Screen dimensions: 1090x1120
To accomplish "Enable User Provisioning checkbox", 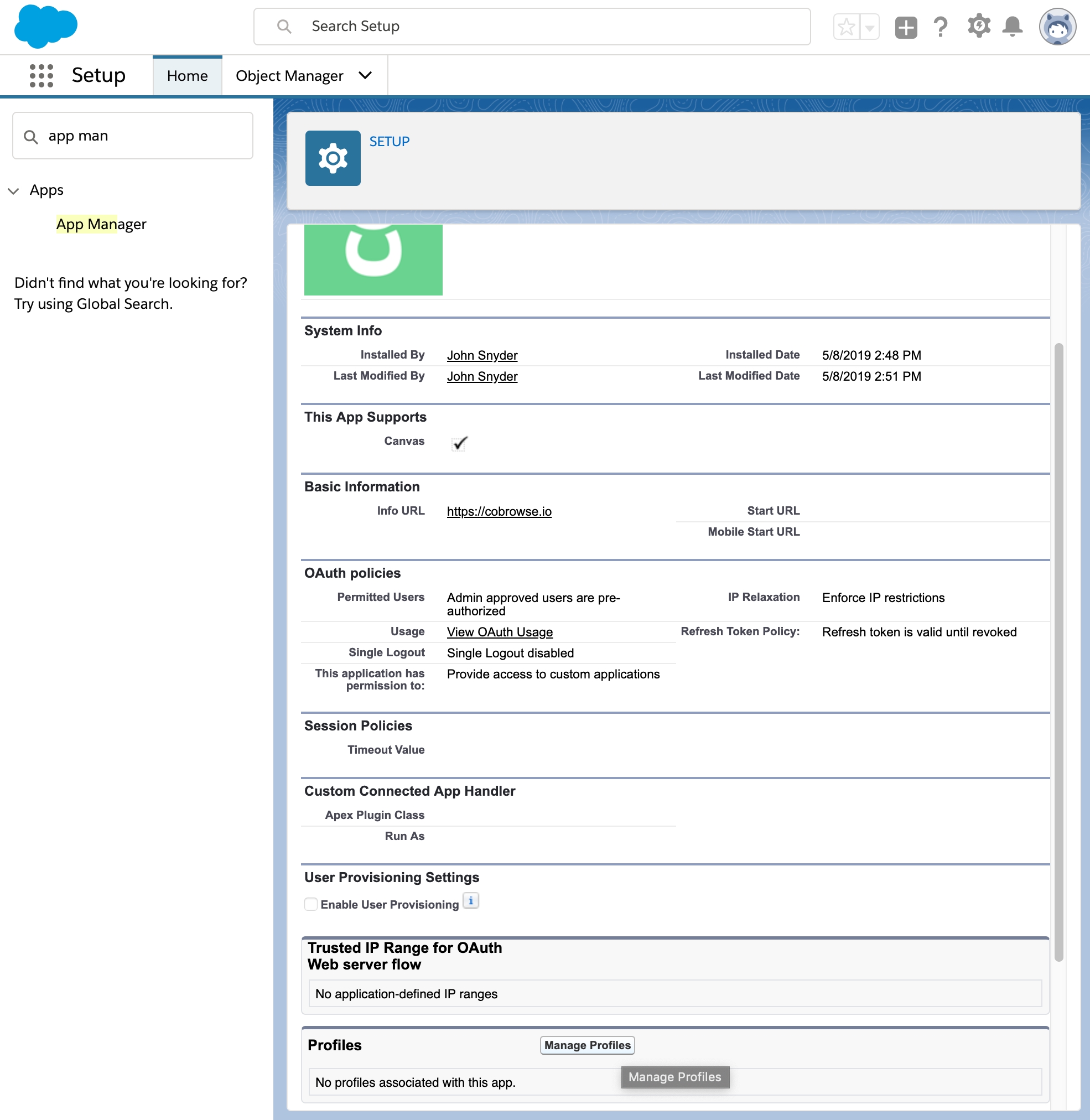I will point(311,904).
